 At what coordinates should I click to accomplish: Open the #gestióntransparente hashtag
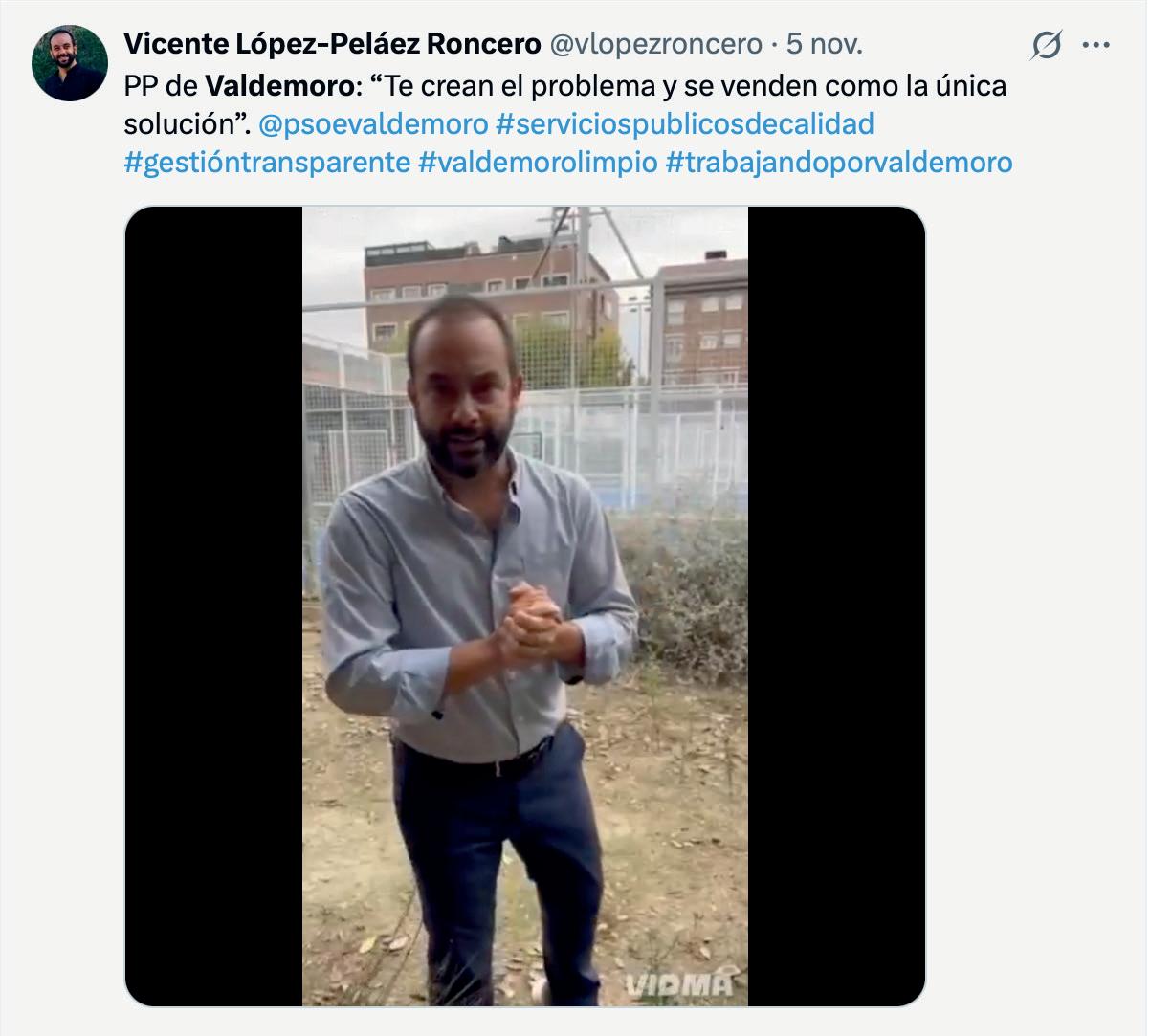coord(267,162)
